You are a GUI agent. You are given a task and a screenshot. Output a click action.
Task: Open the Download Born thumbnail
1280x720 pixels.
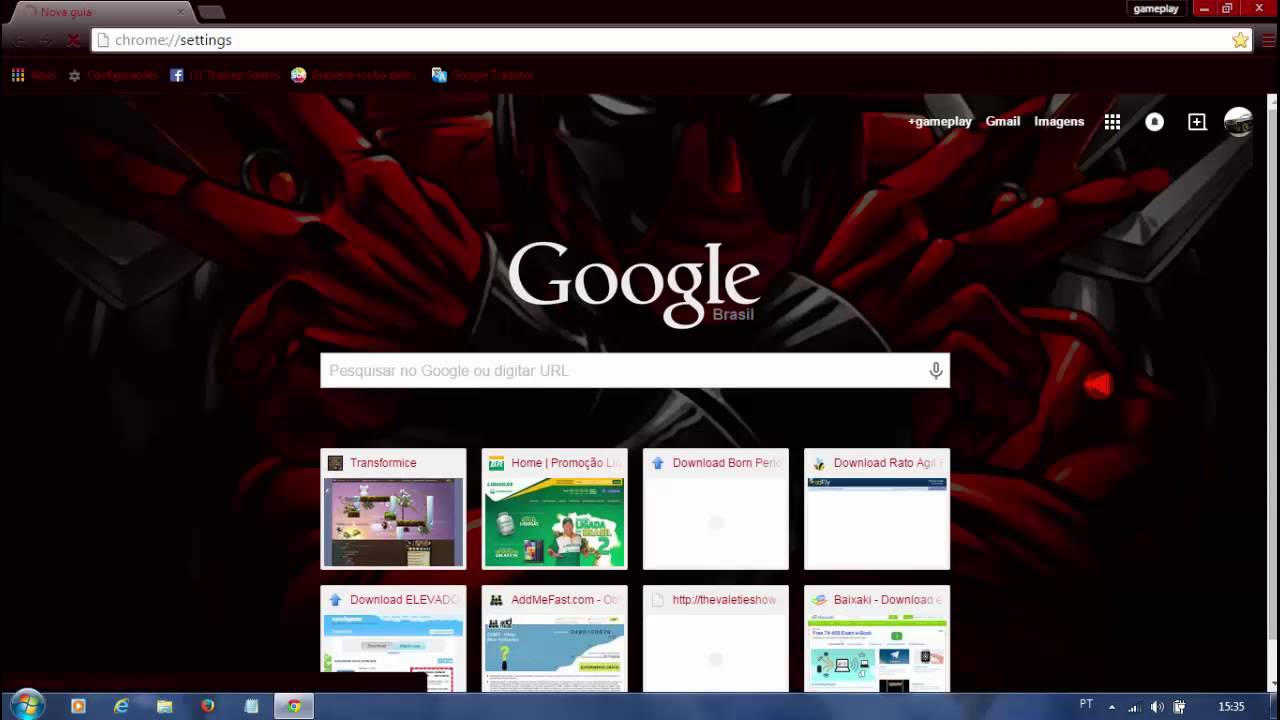[716, 509]
